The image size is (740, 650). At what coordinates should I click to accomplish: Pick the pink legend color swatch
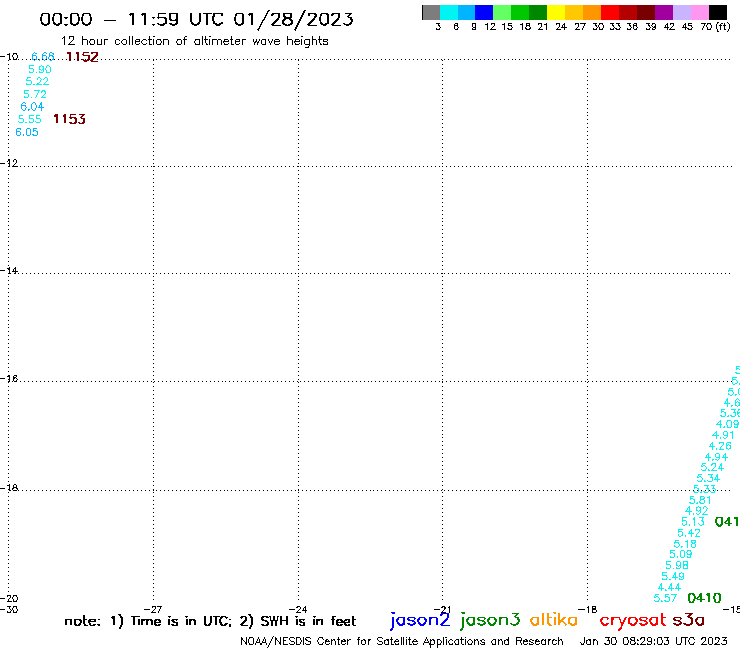coord(700,12)
